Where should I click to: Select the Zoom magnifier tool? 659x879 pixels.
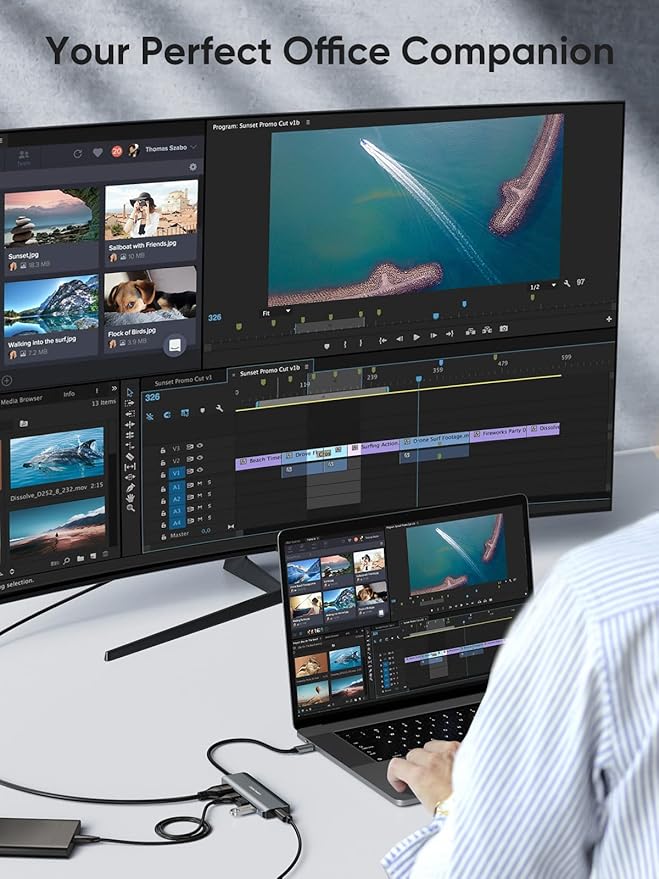[130, 508]
